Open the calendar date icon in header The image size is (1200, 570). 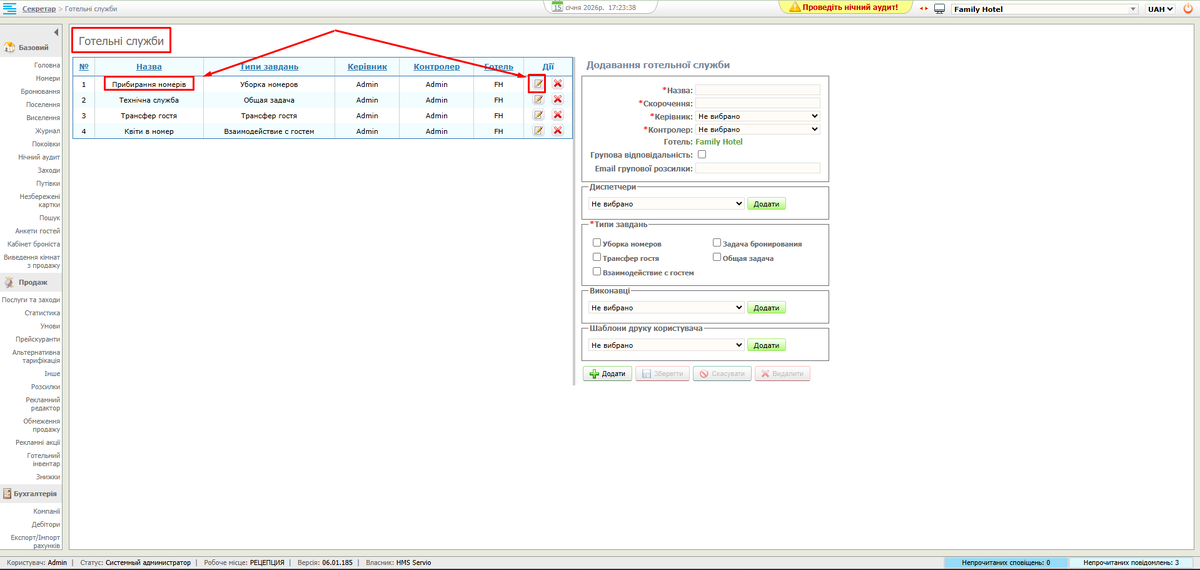point(557,7)
